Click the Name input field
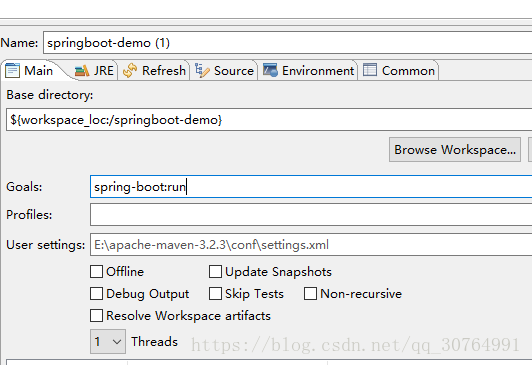Image resolution: width=532 pixels, height=365 pixels. tap(287, 43)
